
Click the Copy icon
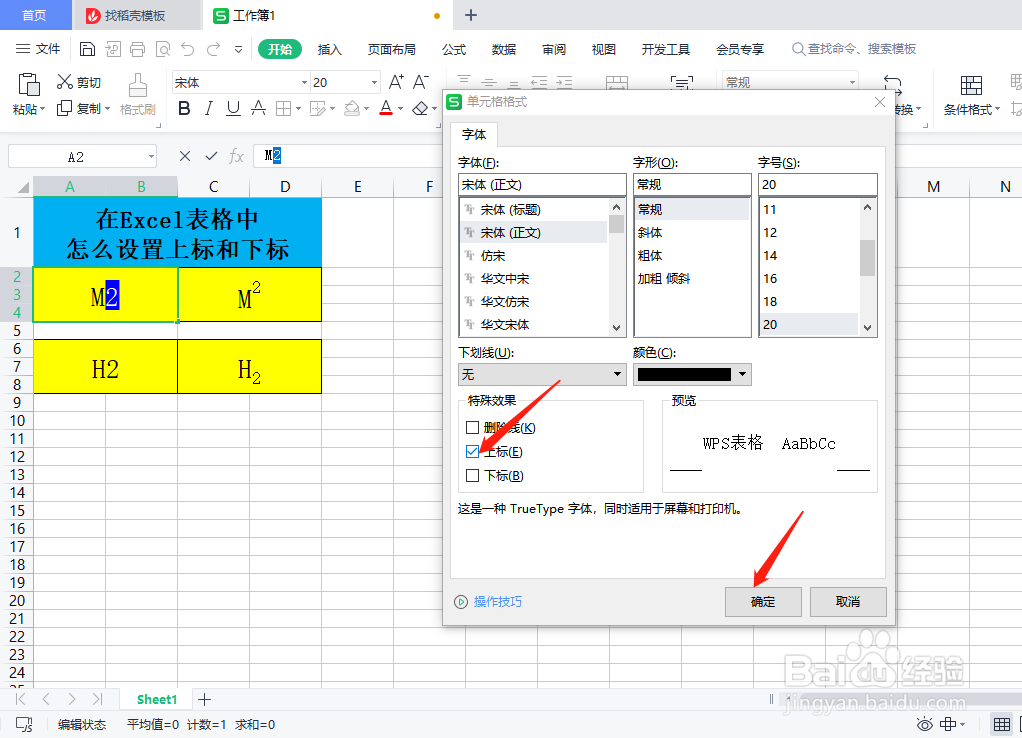65,108
